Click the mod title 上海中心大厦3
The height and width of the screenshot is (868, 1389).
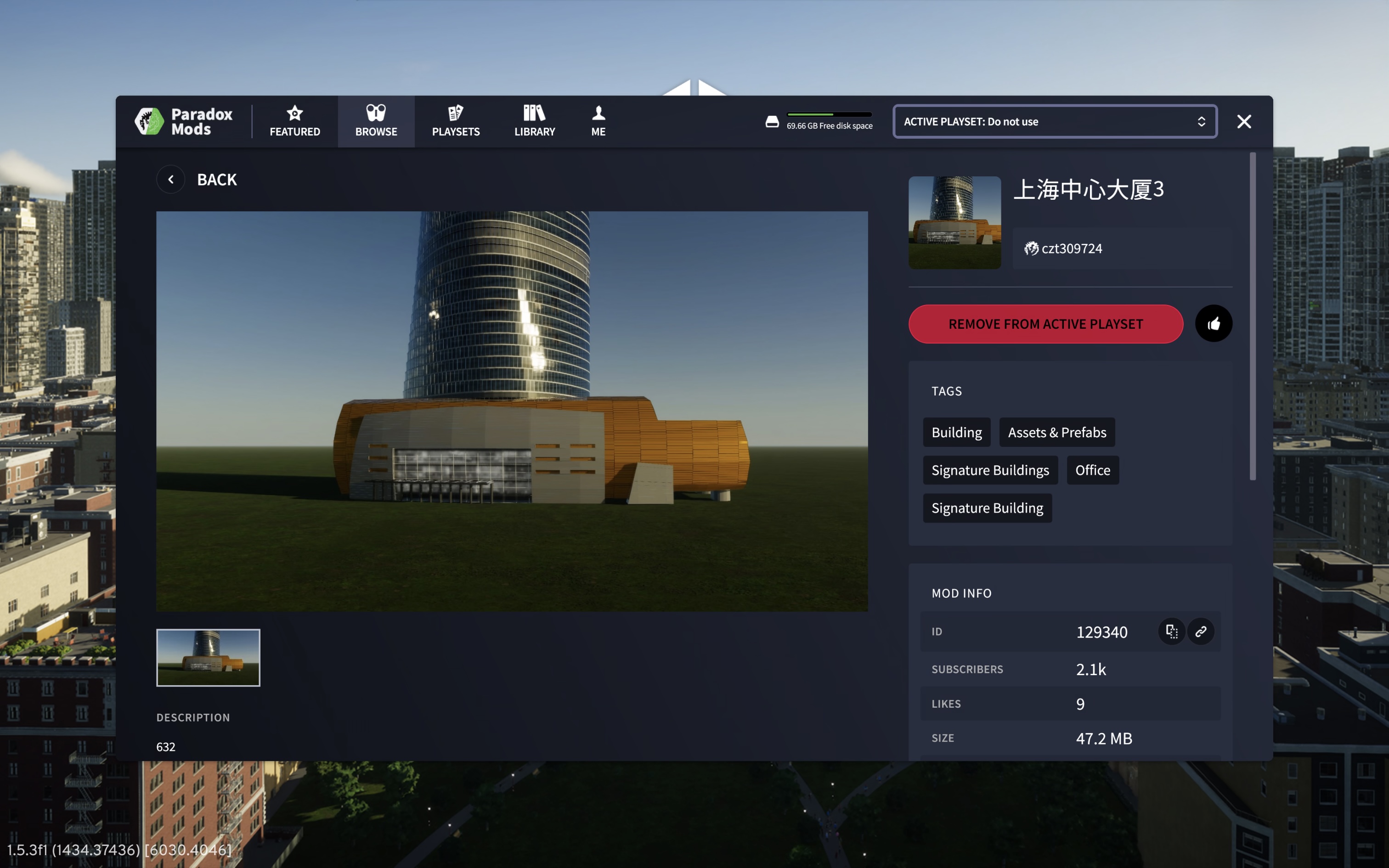(1088, 190)
